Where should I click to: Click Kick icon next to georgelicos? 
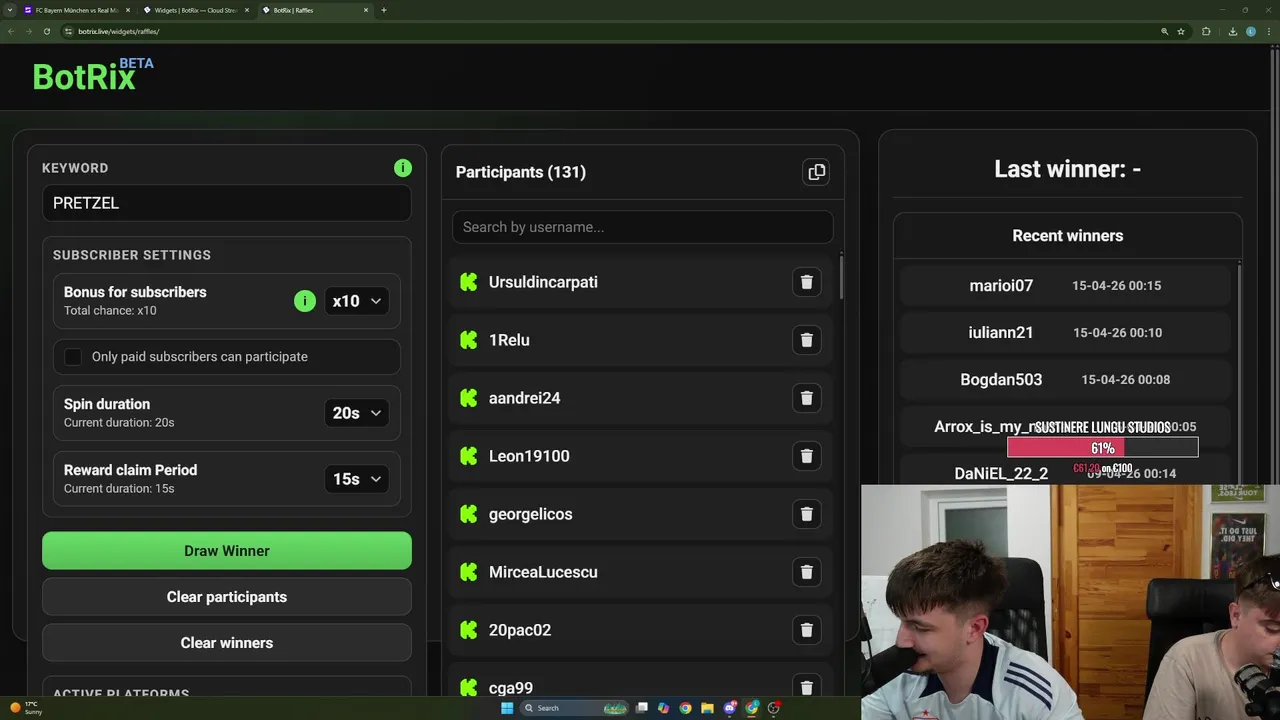click(x=469, y=514)
